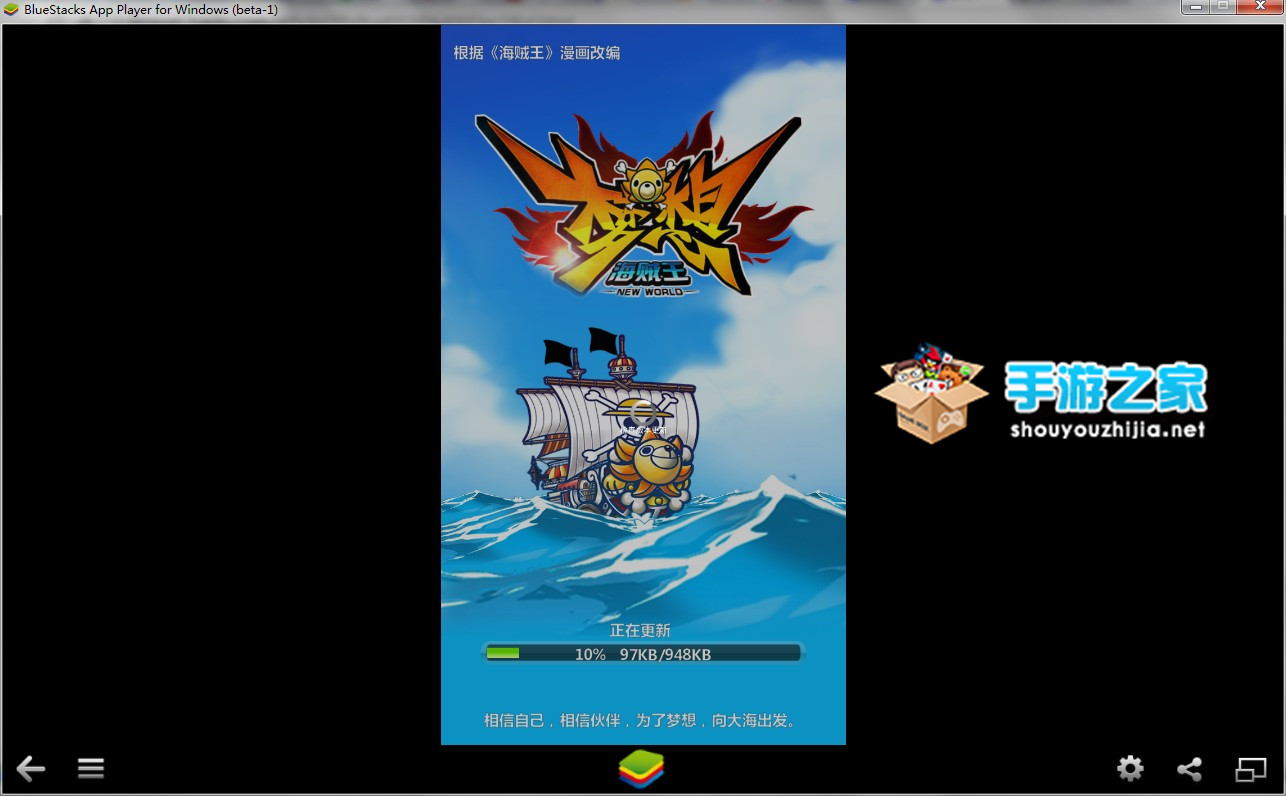
Task: Tap the BlueStacks home logo
Action: tap(641, 768)
